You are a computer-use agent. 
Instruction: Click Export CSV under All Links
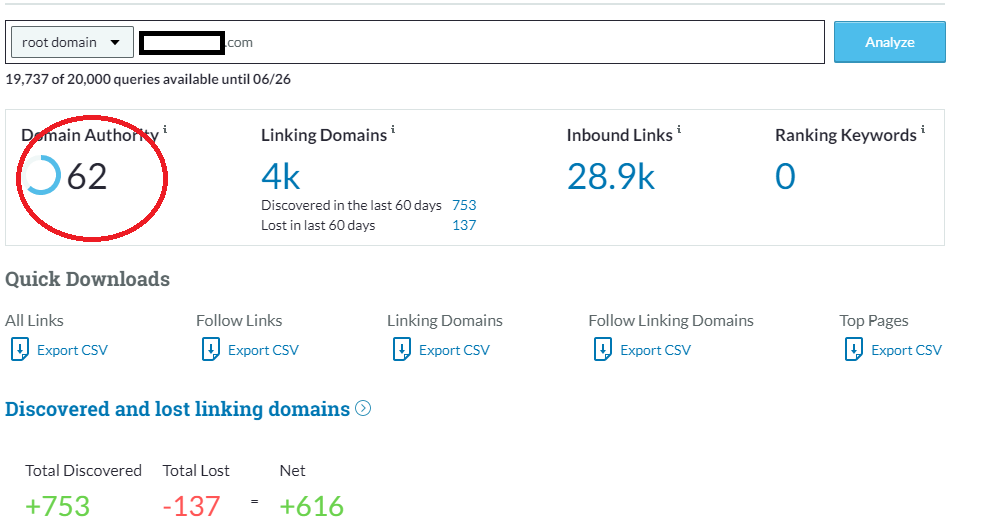coord(72,350)
